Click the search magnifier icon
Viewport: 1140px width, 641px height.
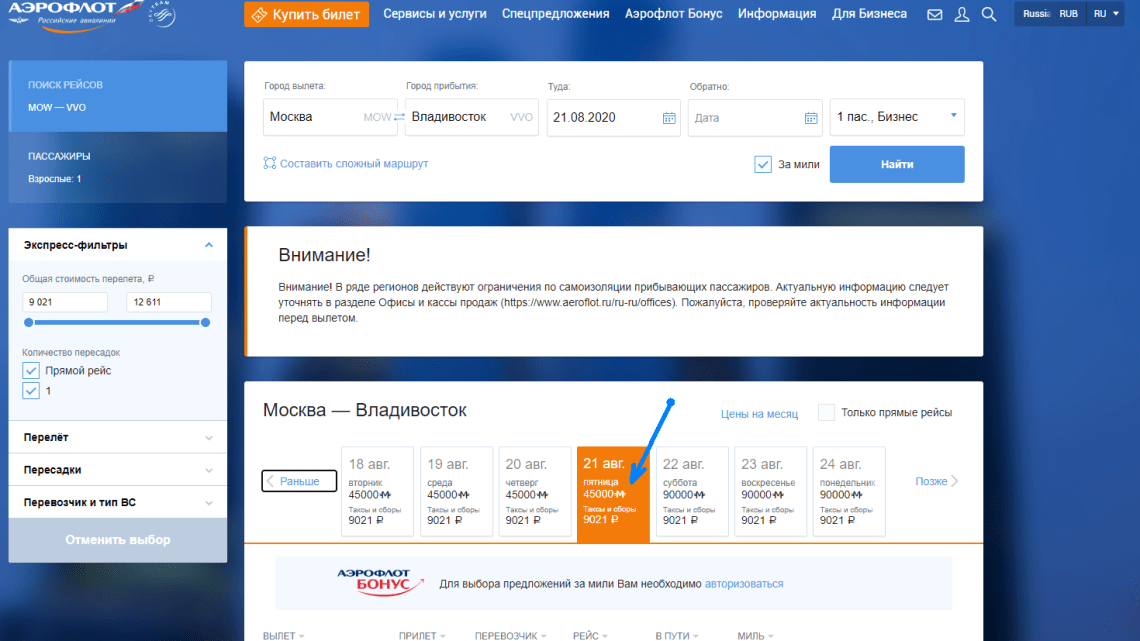click(x=988, y=15)
